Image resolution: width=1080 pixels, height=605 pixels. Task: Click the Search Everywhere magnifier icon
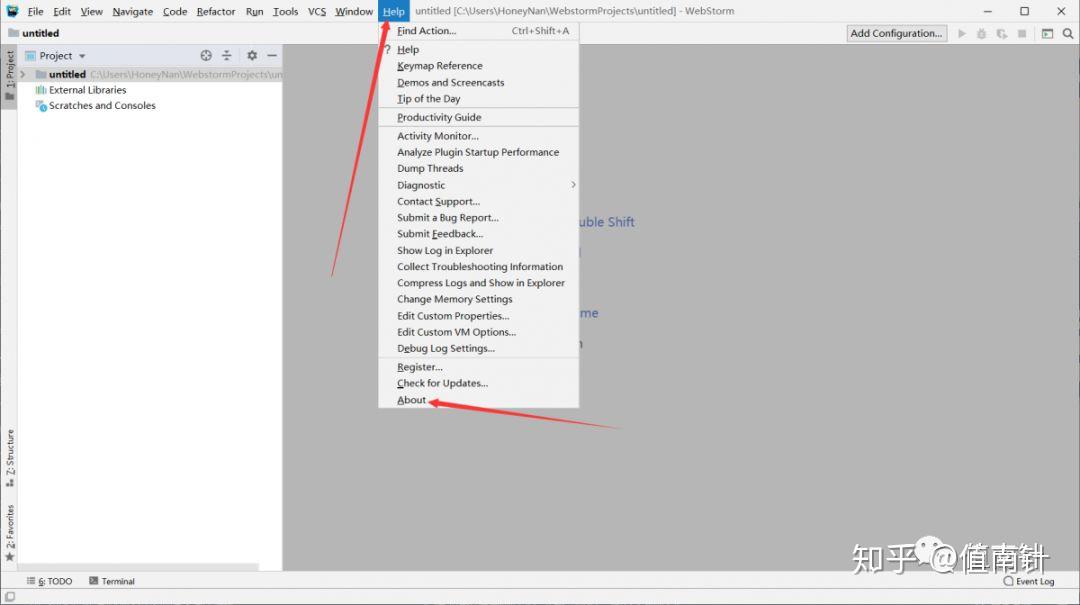pyautogui.click(x=1068, y=33)
